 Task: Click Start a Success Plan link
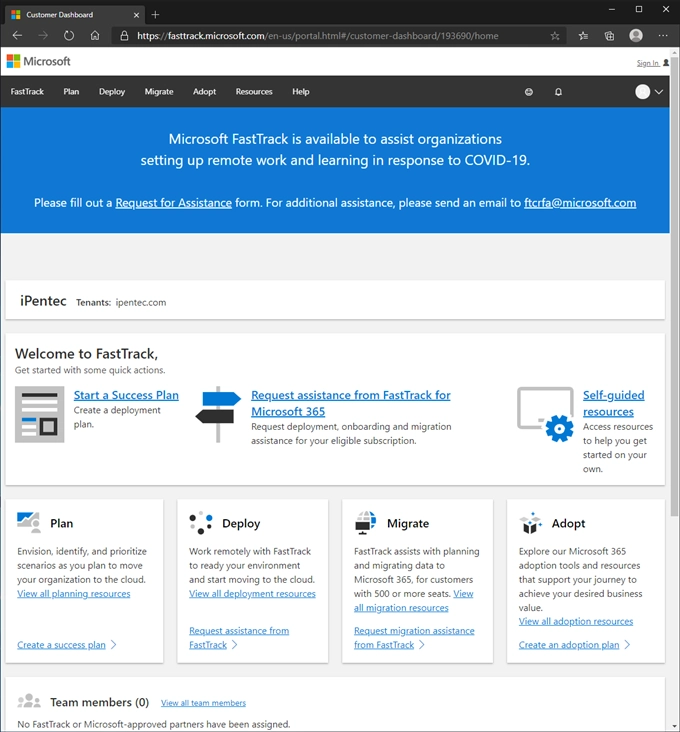click(x=126, y=395)
